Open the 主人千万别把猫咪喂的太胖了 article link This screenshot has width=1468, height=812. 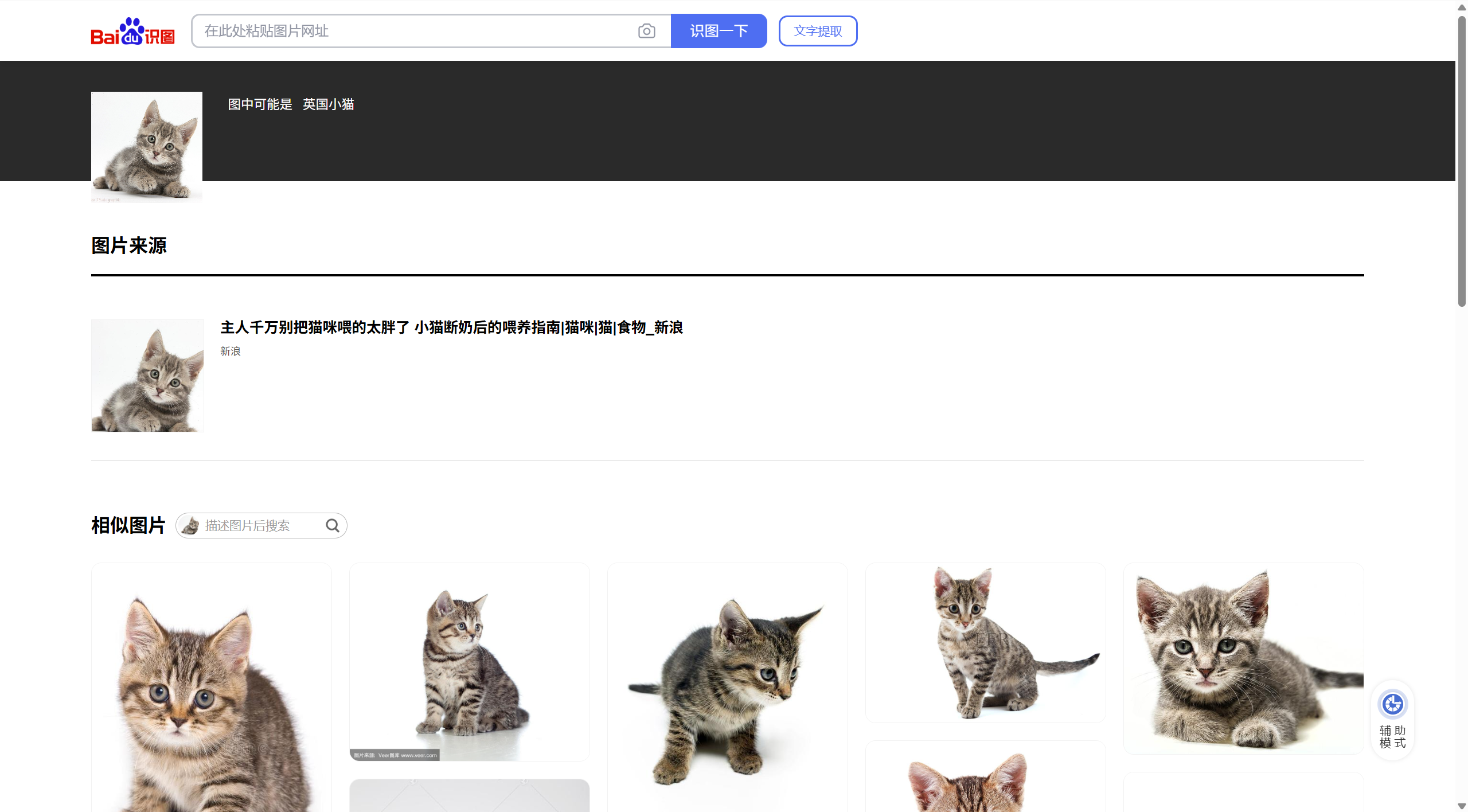pos(452,327)
